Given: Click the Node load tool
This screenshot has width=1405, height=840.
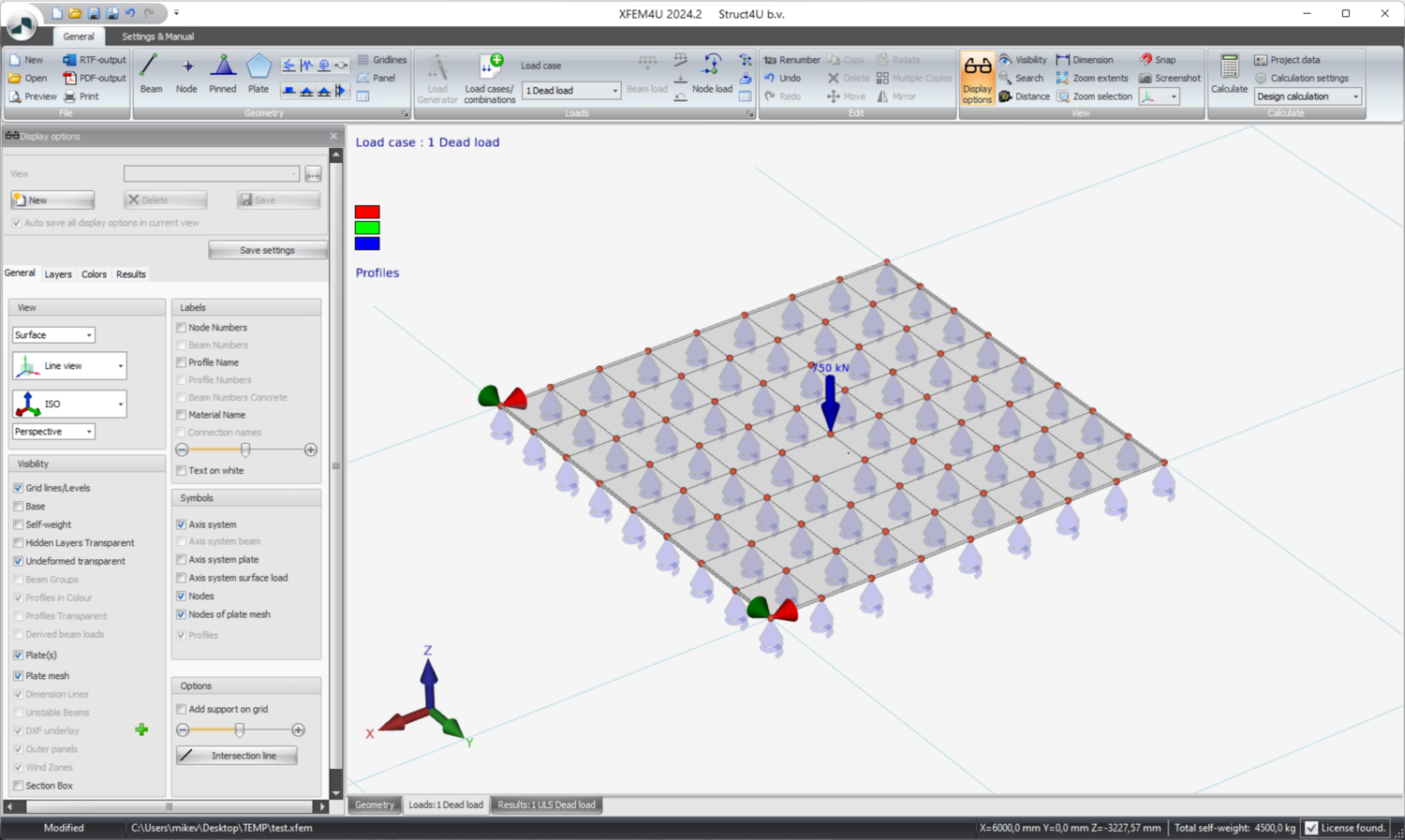Looking at the screenshot, I should (x=712, y=74).
